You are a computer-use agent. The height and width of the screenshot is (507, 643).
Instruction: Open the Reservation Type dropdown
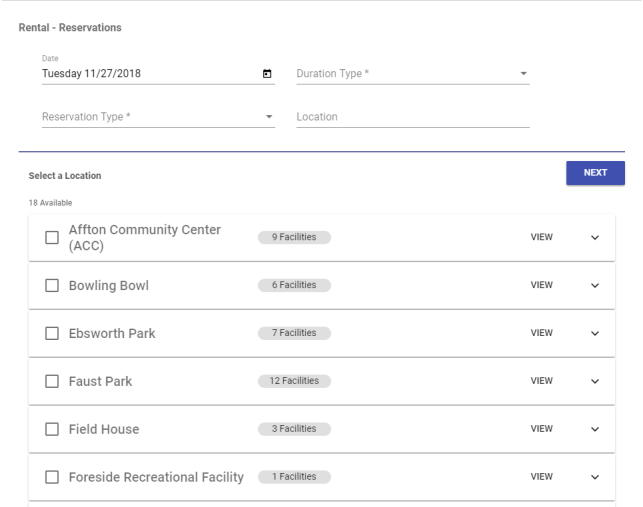(157, 117)
